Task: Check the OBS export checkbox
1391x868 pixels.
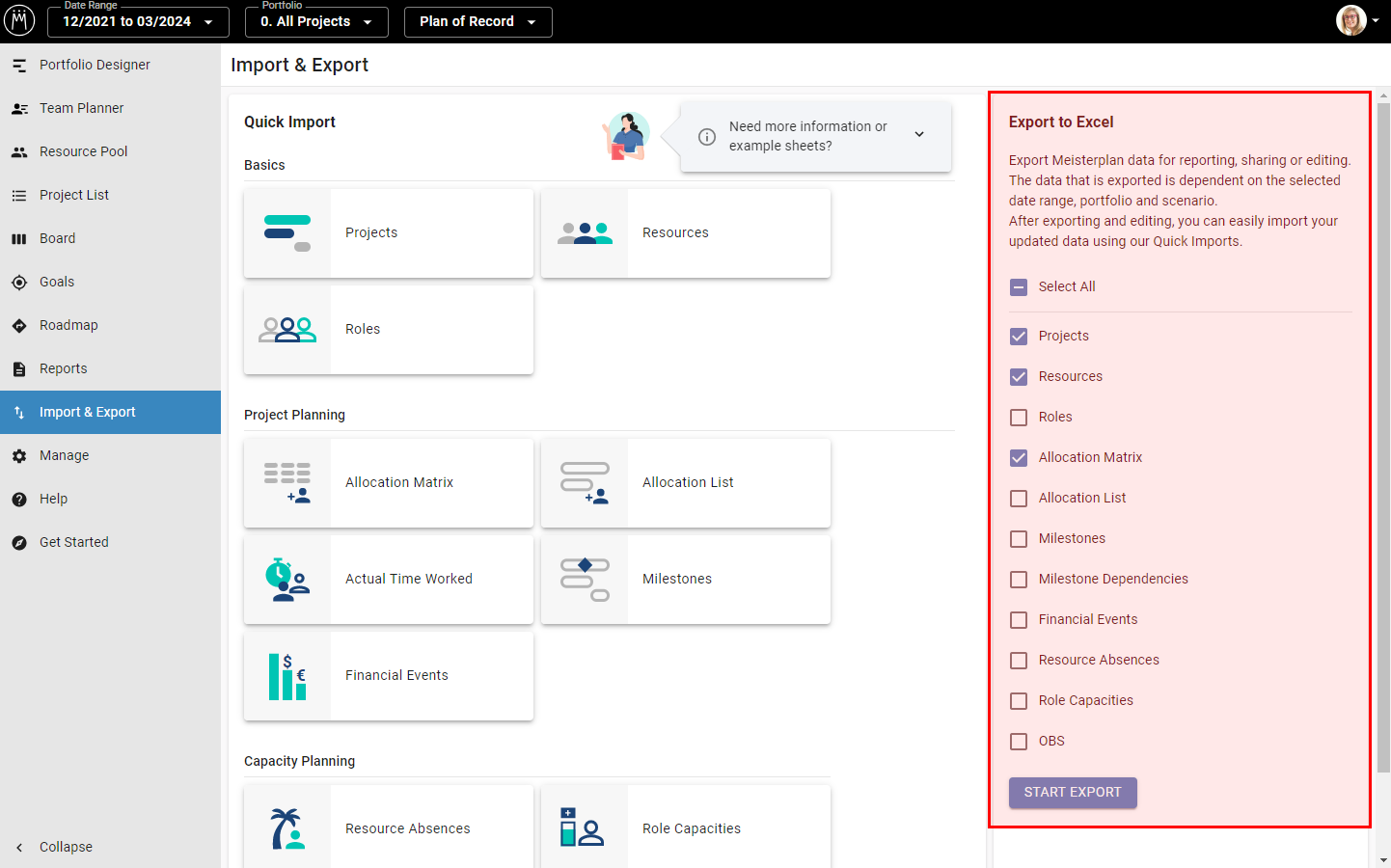Action: click(1019, 742)
